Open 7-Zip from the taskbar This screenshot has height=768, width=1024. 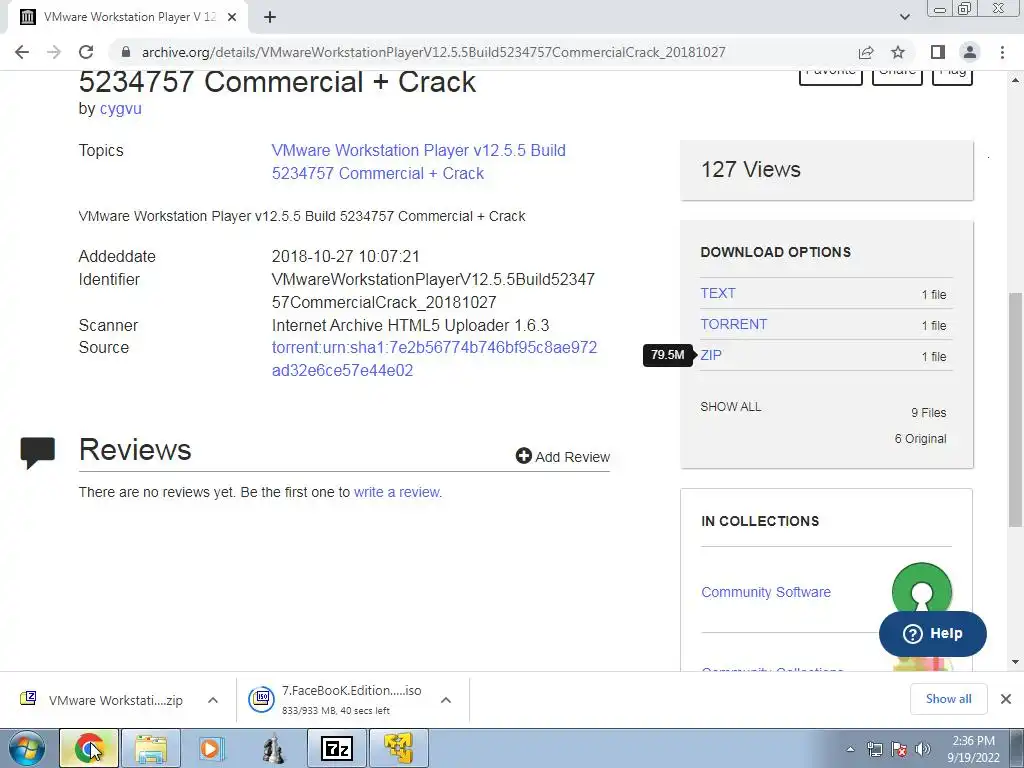[x=337, y=748]
